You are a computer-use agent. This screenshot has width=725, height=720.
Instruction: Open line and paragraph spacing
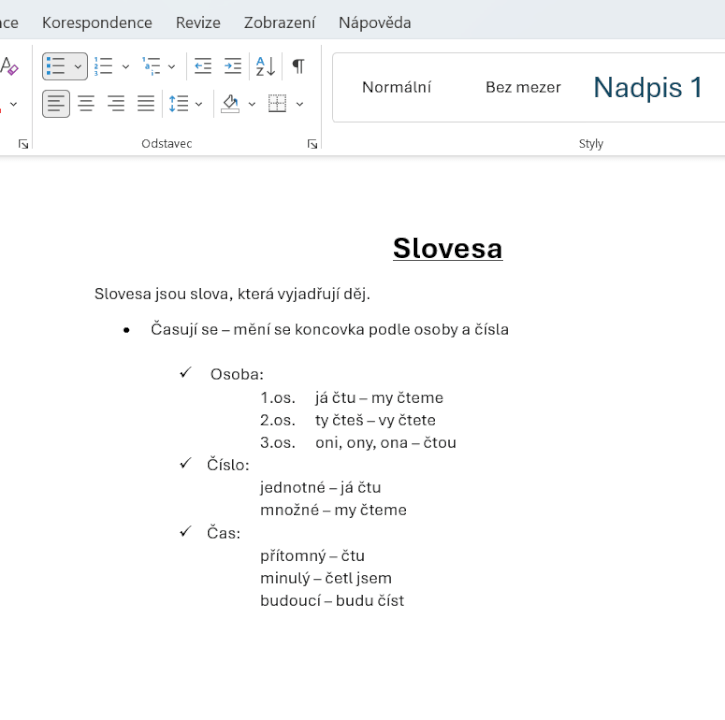point(179,104)
